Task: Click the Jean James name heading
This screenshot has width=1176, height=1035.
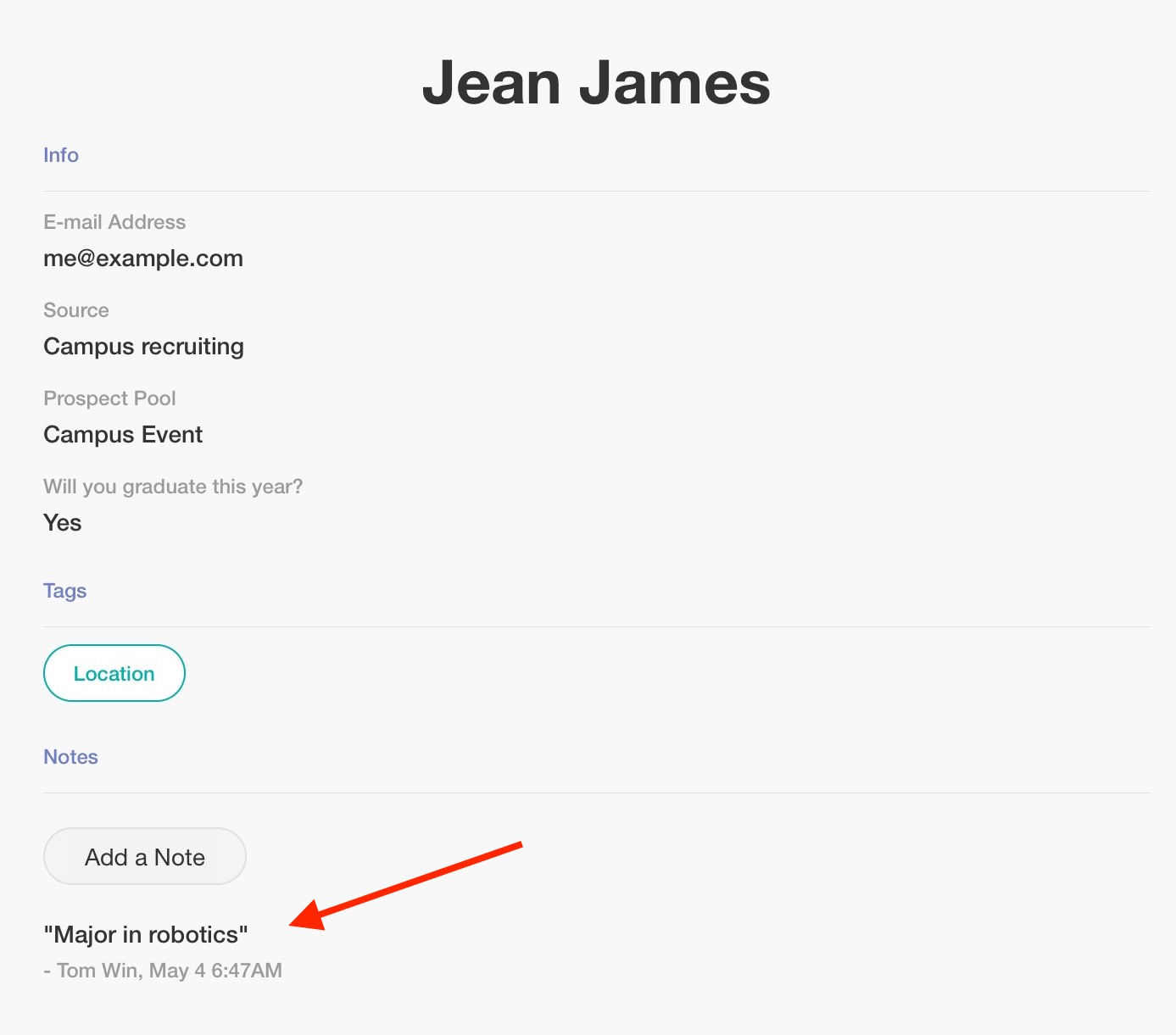Action: [x=596, y=83]
